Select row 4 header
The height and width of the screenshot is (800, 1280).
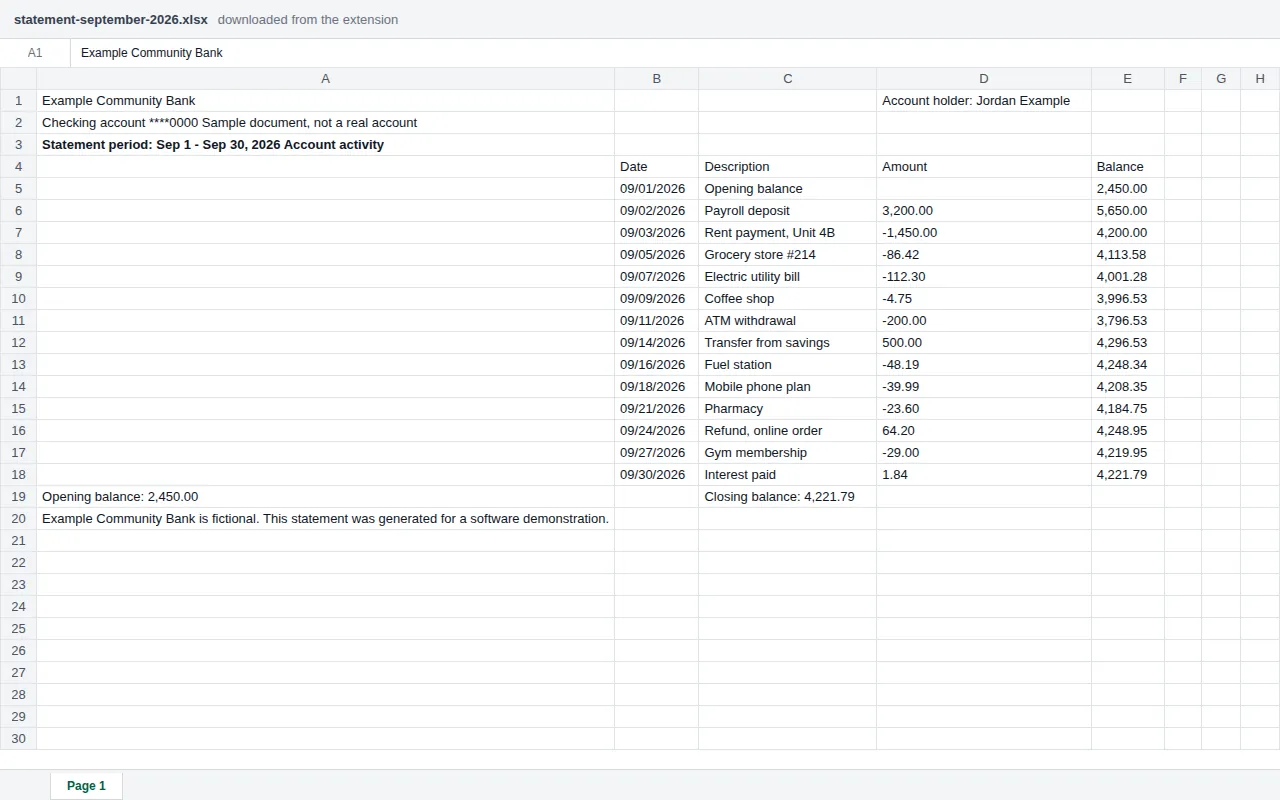(x=18, y=167)
